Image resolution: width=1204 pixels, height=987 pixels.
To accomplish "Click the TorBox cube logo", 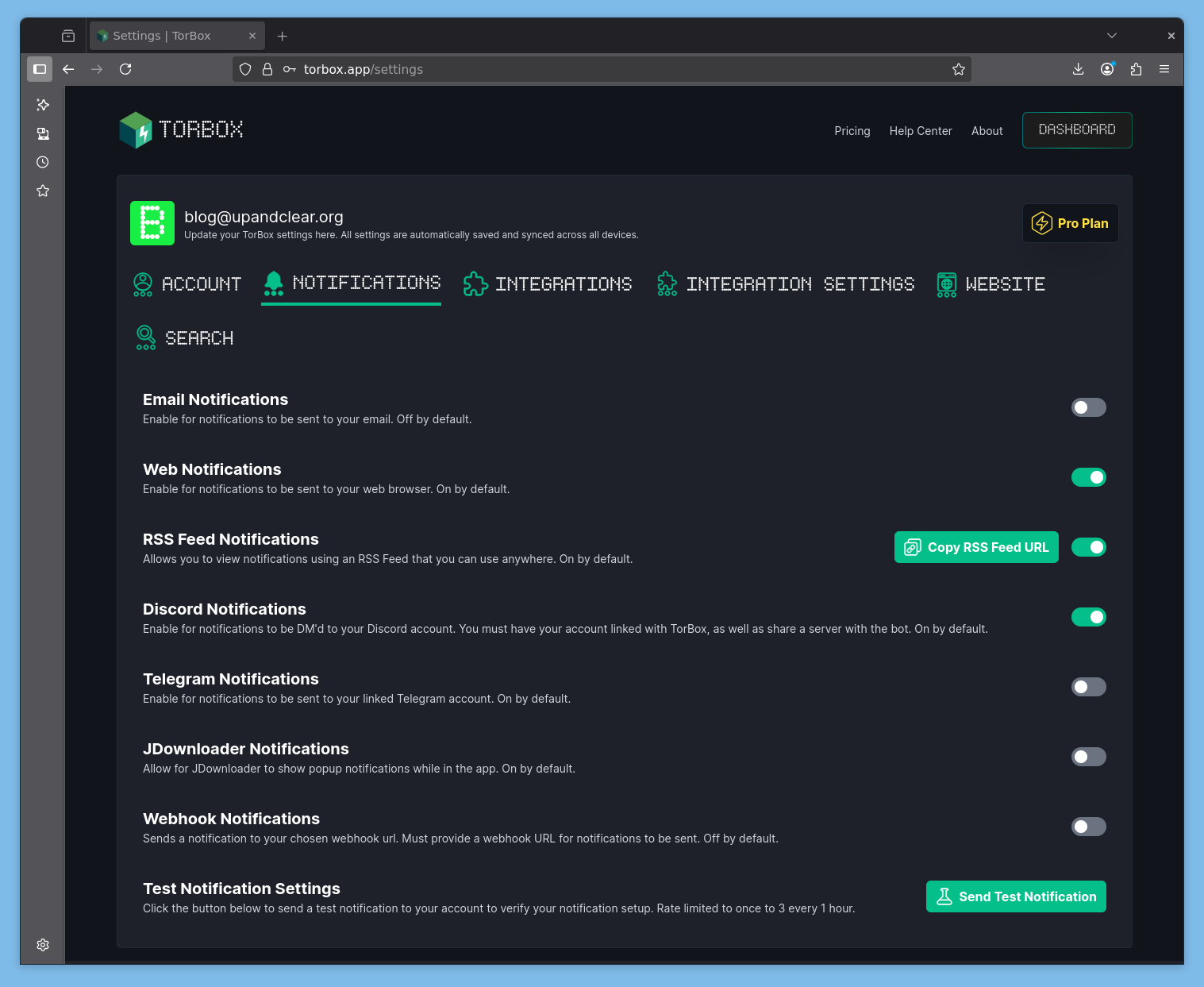I will coord(136,130).
